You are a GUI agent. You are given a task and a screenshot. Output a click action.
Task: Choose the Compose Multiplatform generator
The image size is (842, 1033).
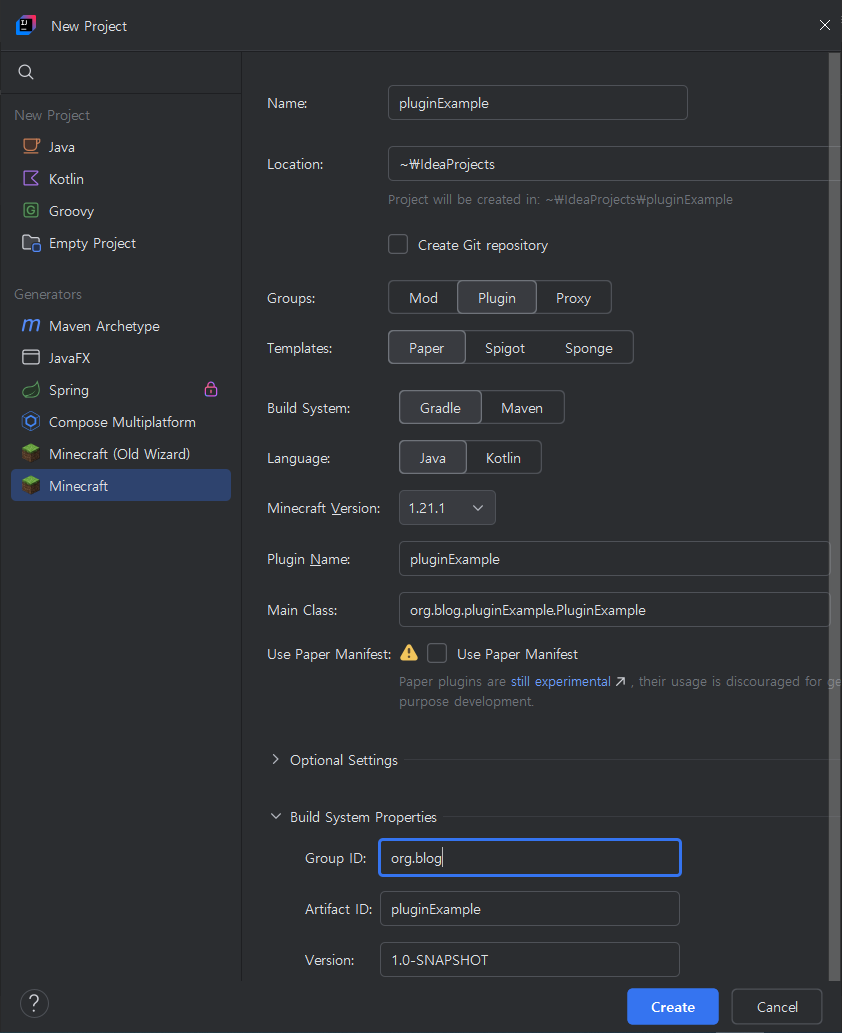(121, 422)
